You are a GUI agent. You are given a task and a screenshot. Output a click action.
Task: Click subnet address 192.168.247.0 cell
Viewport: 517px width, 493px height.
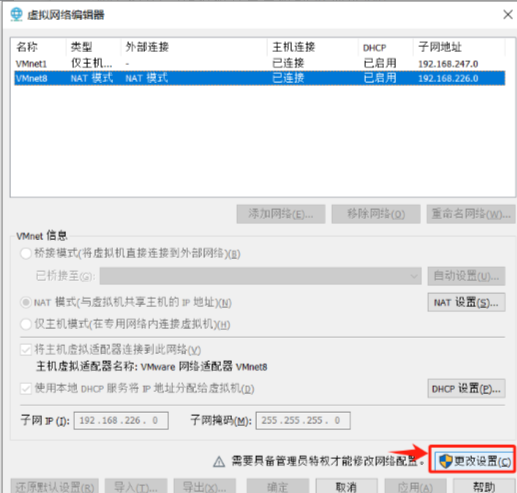tap(448, 64)
